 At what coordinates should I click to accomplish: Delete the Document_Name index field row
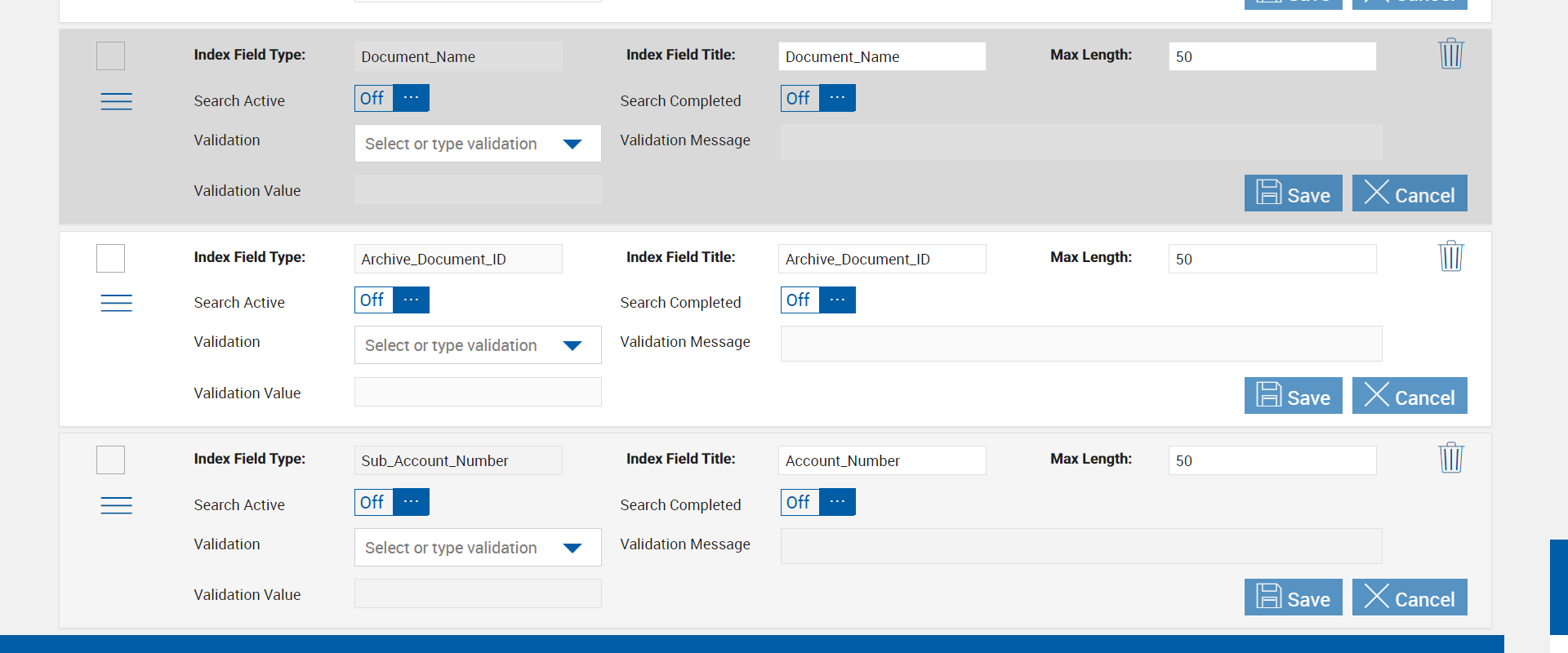pyautogui.click(x=1450, y=54)
